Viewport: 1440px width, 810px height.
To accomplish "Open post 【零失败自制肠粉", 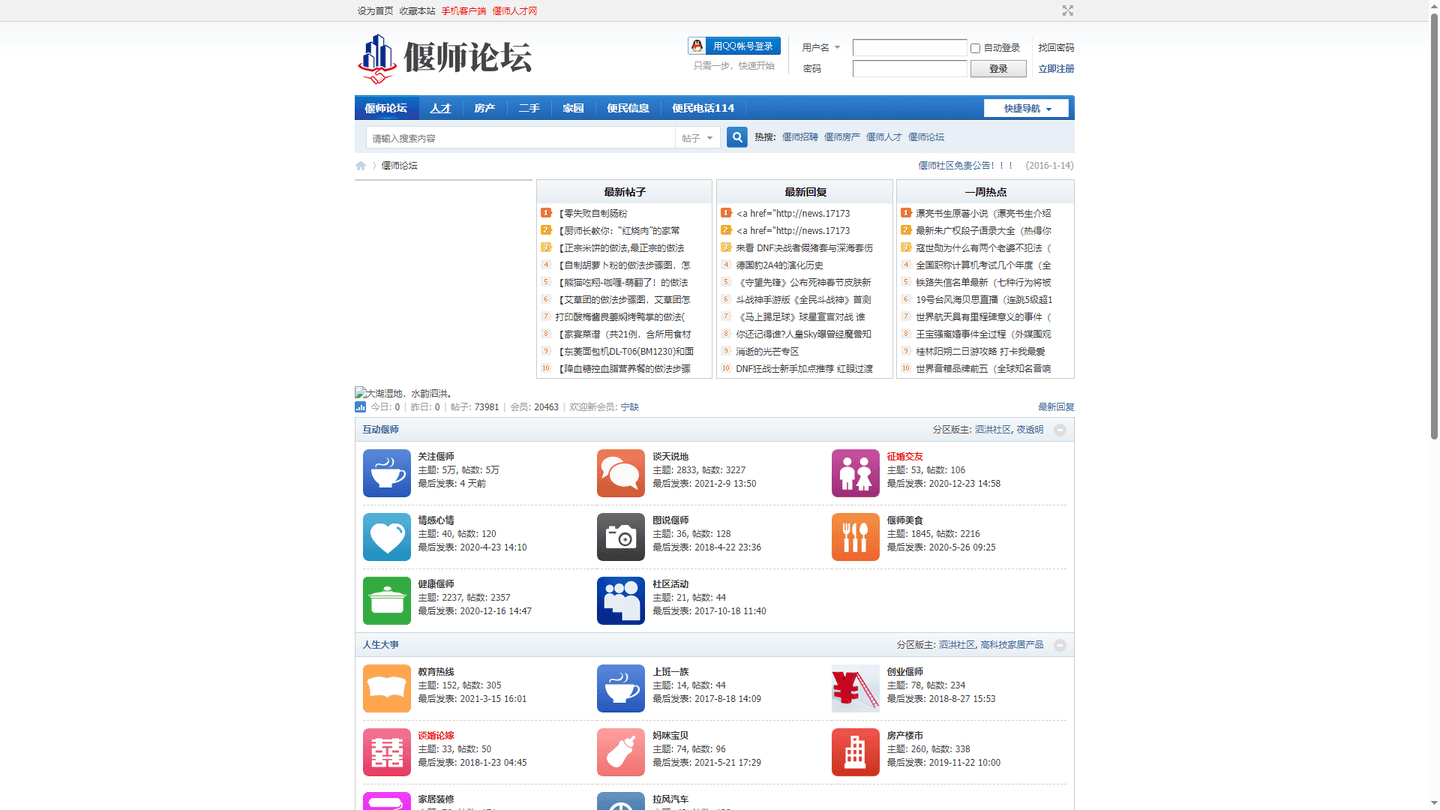I will pyautogui.click(x=592, y=213).
